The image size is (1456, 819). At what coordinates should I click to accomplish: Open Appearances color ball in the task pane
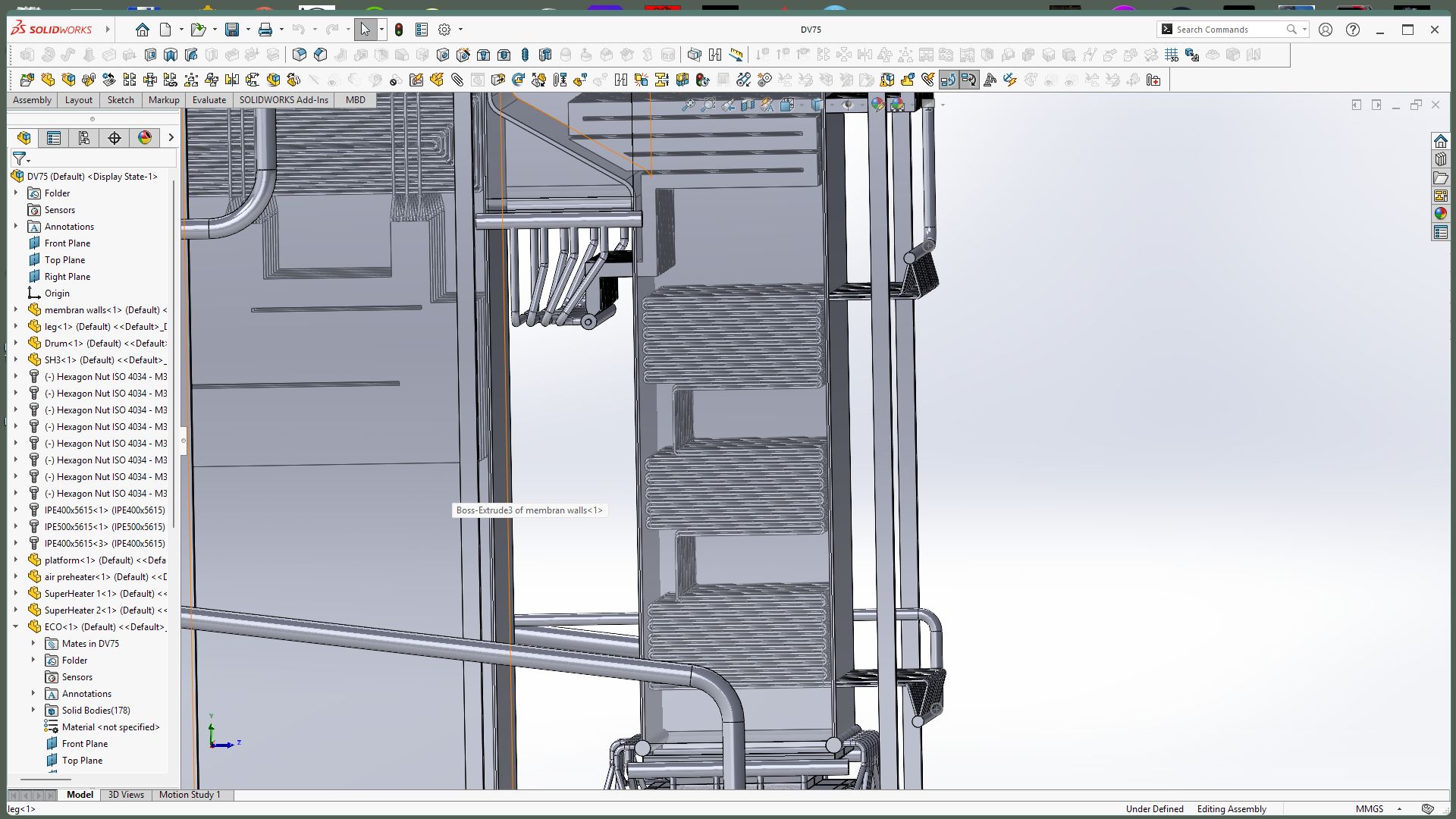click(1440, 214)
